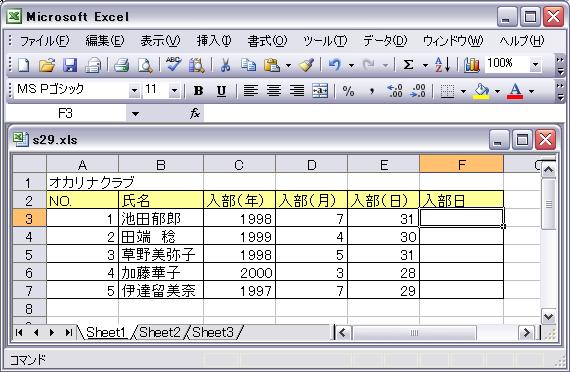Create a new blank workbook
The width and height of the screenshot is (570, 372).
(x=24, y=65)
